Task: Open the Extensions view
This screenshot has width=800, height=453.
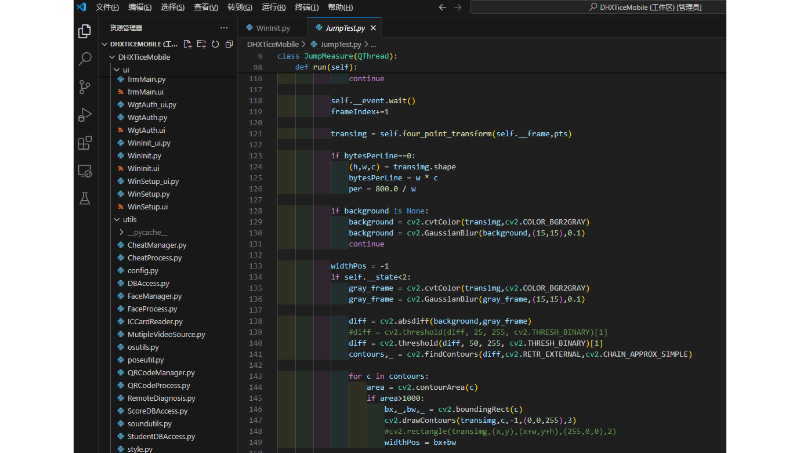Action: tap(85, 143)
